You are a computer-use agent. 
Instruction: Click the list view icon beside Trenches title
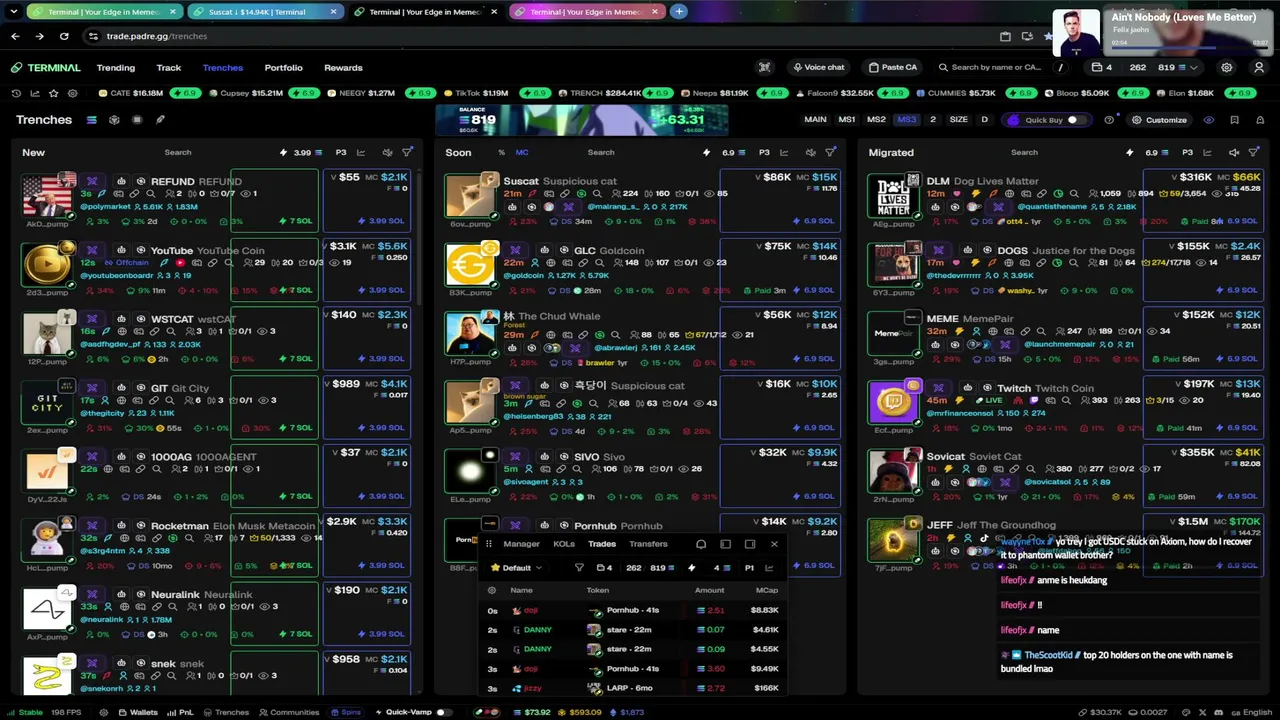[x=91, y=120]
